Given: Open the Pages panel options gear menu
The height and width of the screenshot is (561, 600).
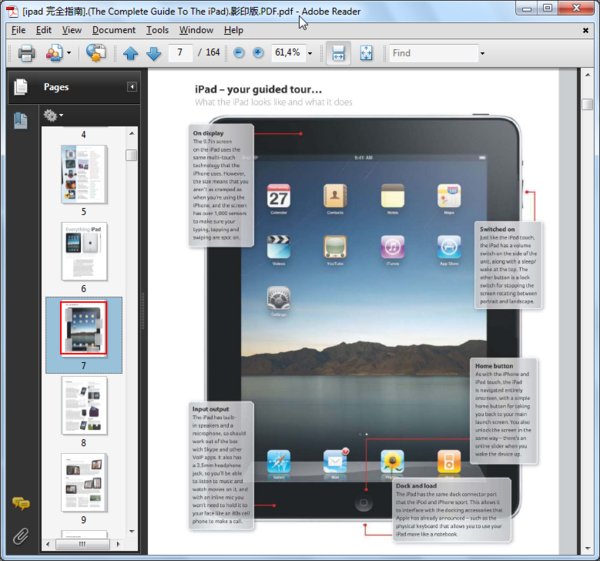Looking at the screenshot, I should pyautogui.click(x=53, y=115).
